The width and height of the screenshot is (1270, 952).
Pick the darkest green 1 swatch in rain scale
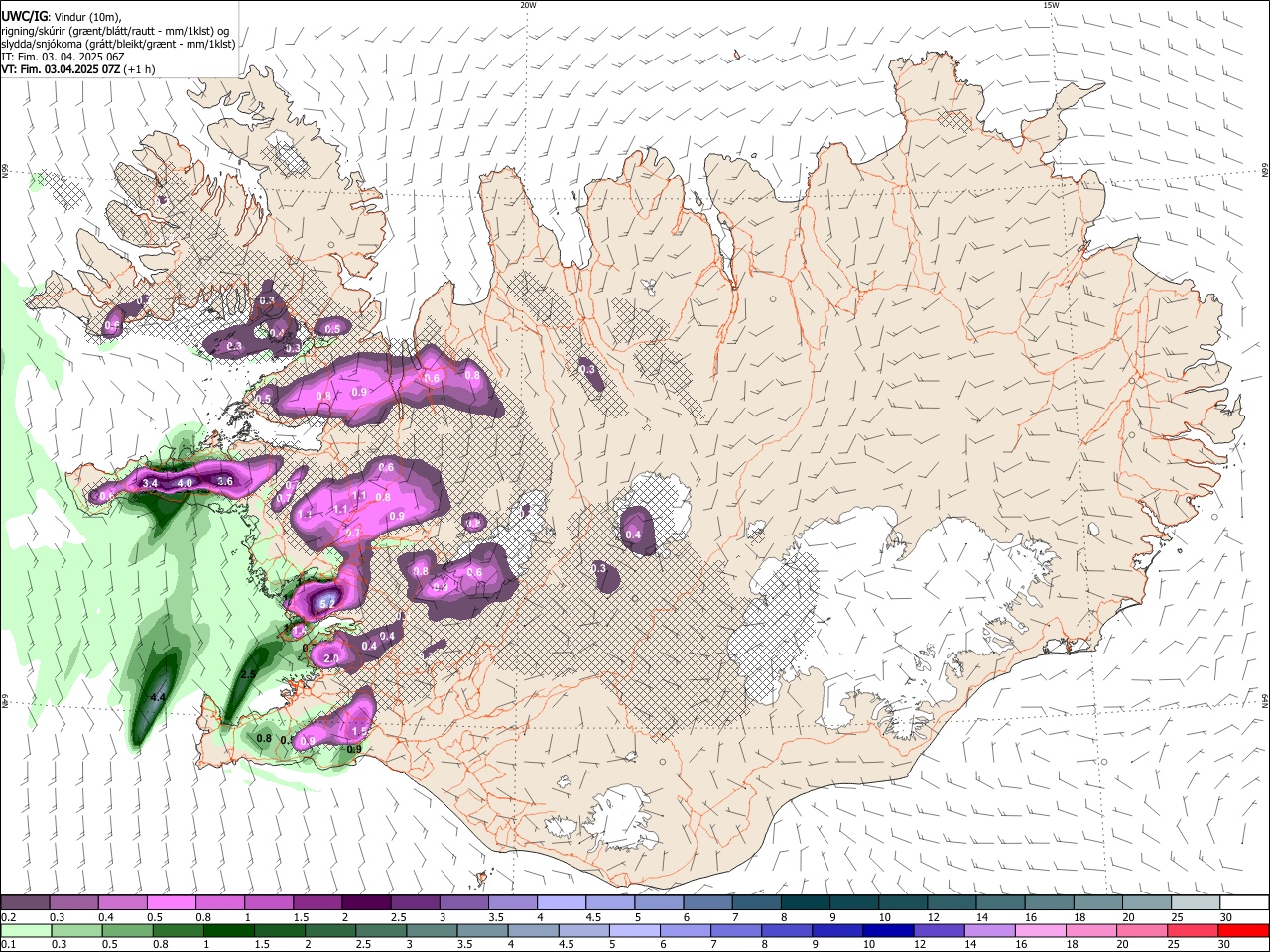click(229, 930)
